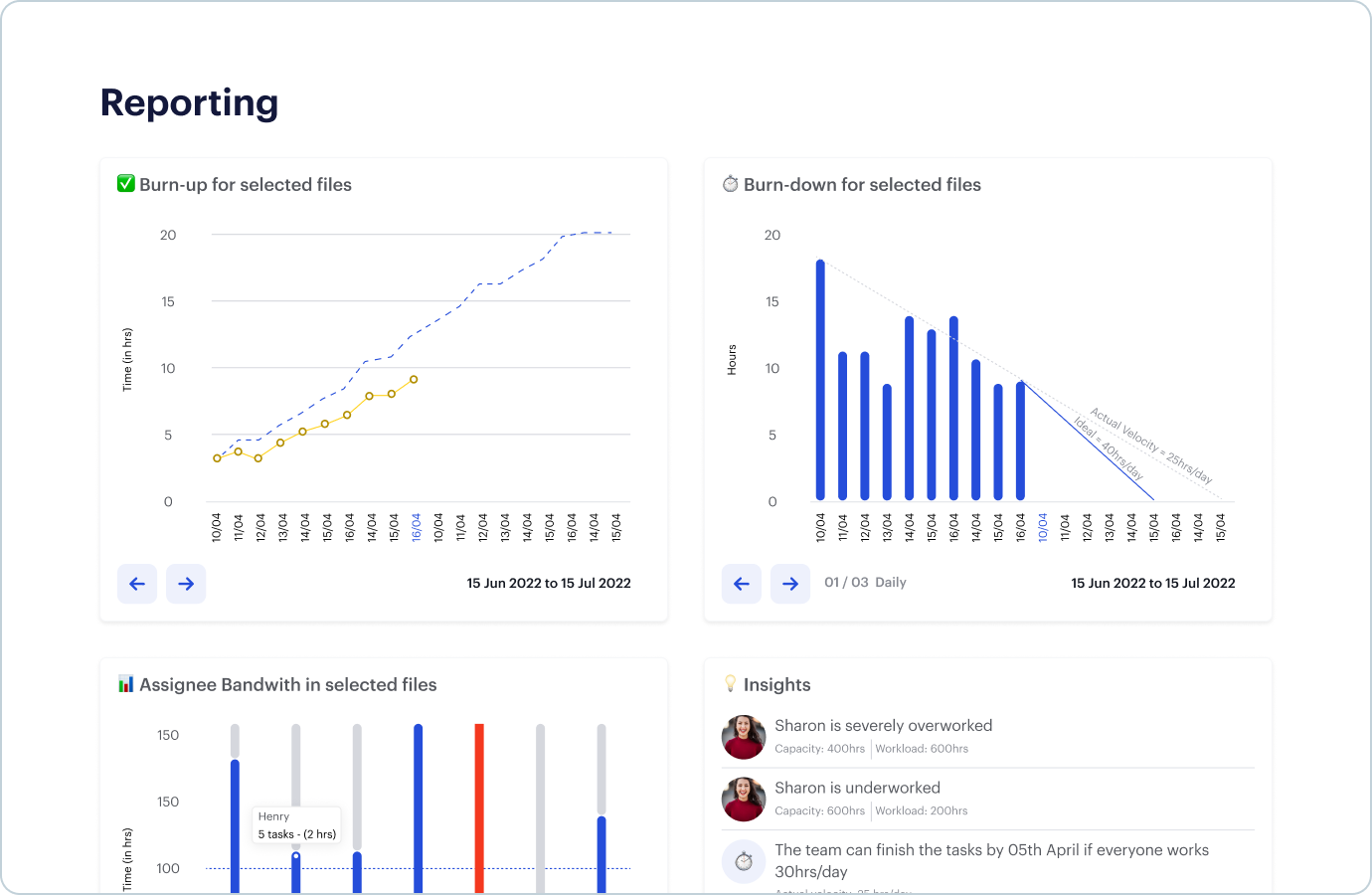The width and height of the screenshot is (1372, 895).
Task: Click the bar chart icon beside Assignee Bandwith
Action: tap(126, 684)
